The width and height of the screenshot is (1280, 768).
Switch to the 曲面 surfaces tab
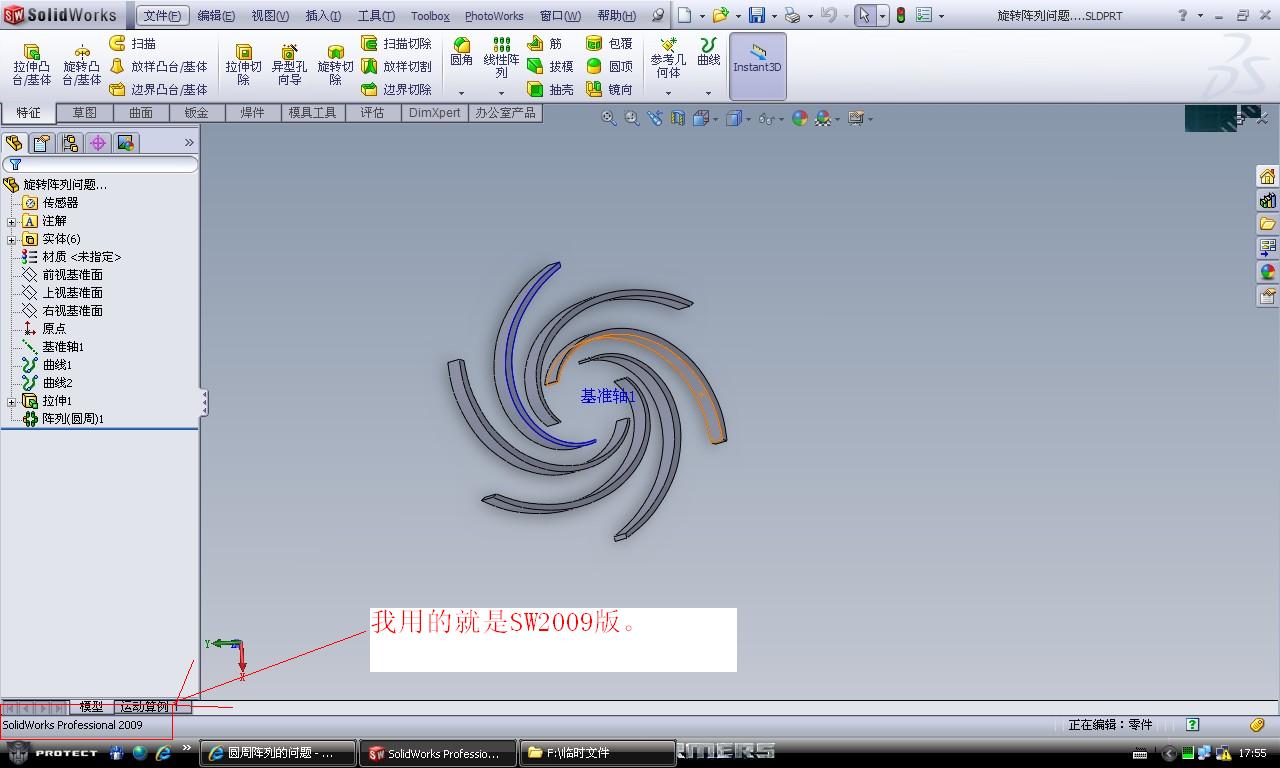click(141, 113)
